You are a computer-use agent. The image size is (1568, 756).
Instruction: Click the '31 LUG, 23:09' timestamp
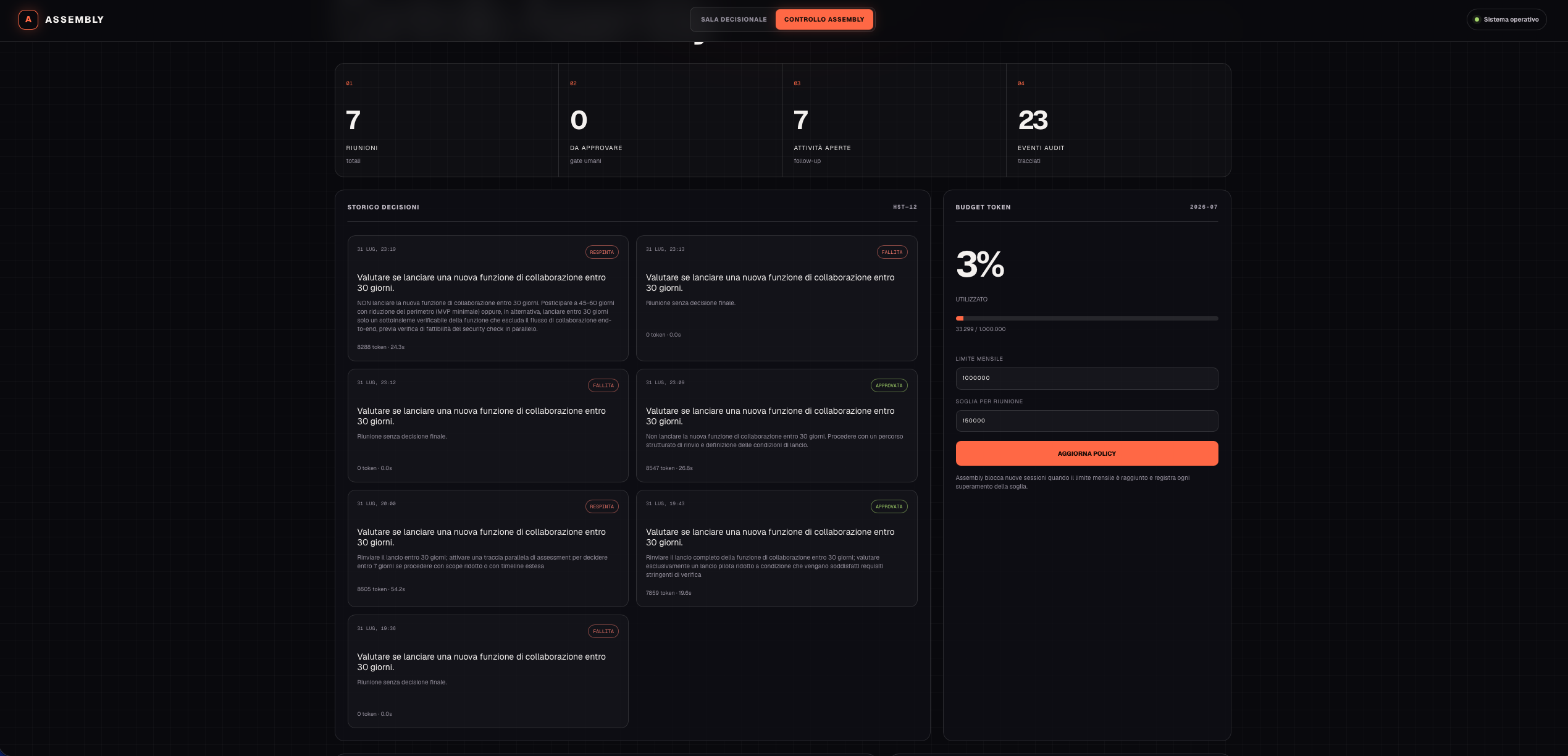point(665,383)
